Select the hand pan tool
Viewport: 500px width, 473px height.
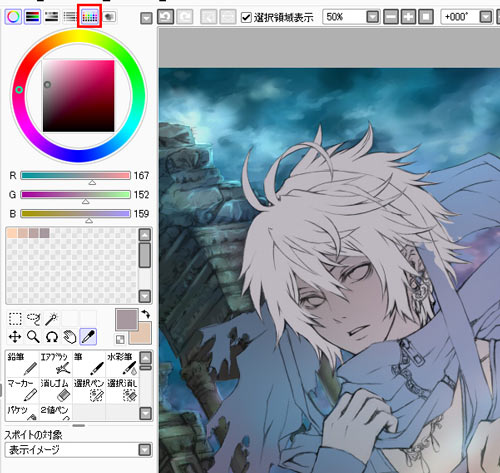tap(70, 337)
